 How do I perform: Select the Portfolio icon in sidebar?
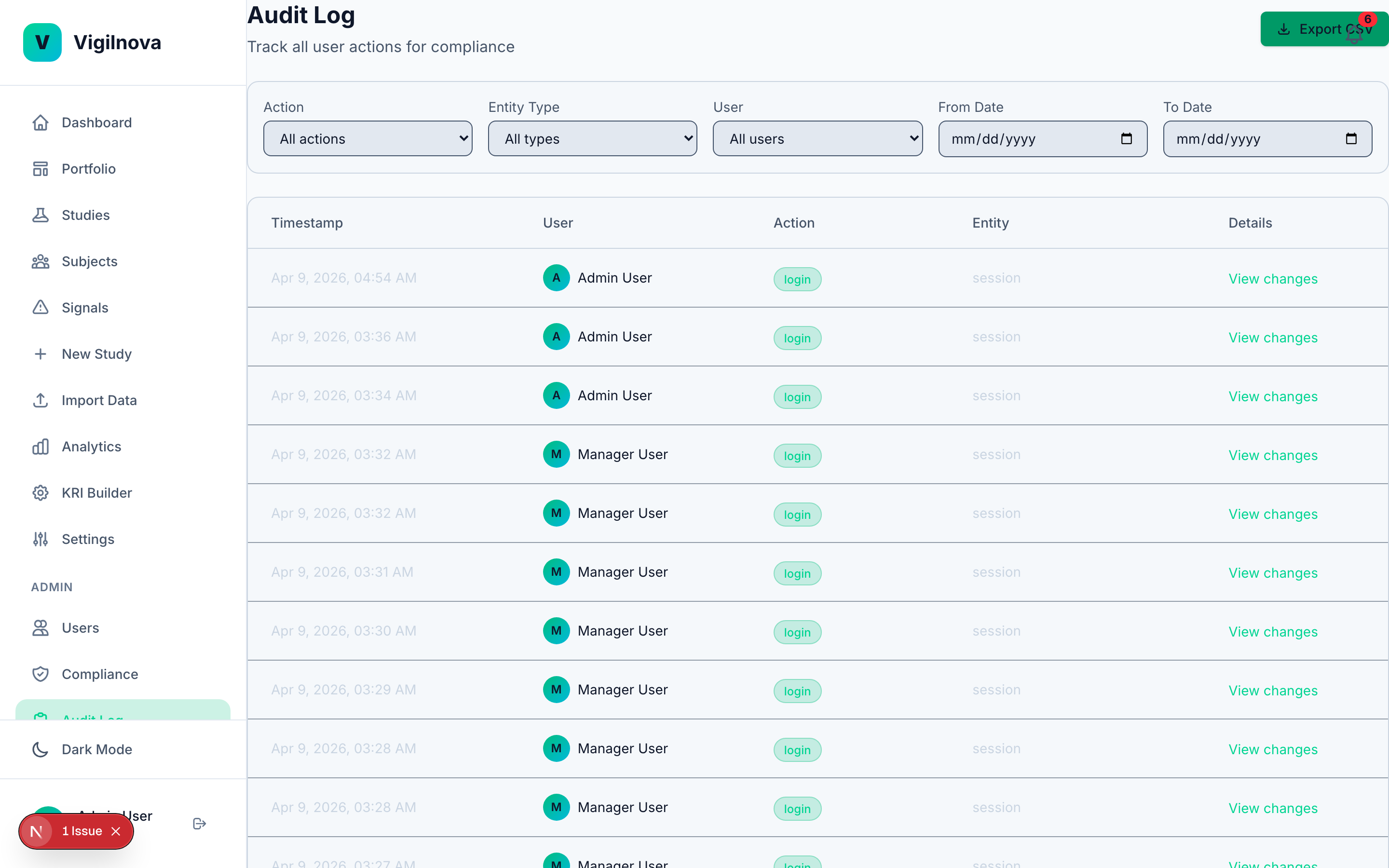[40, 168]
